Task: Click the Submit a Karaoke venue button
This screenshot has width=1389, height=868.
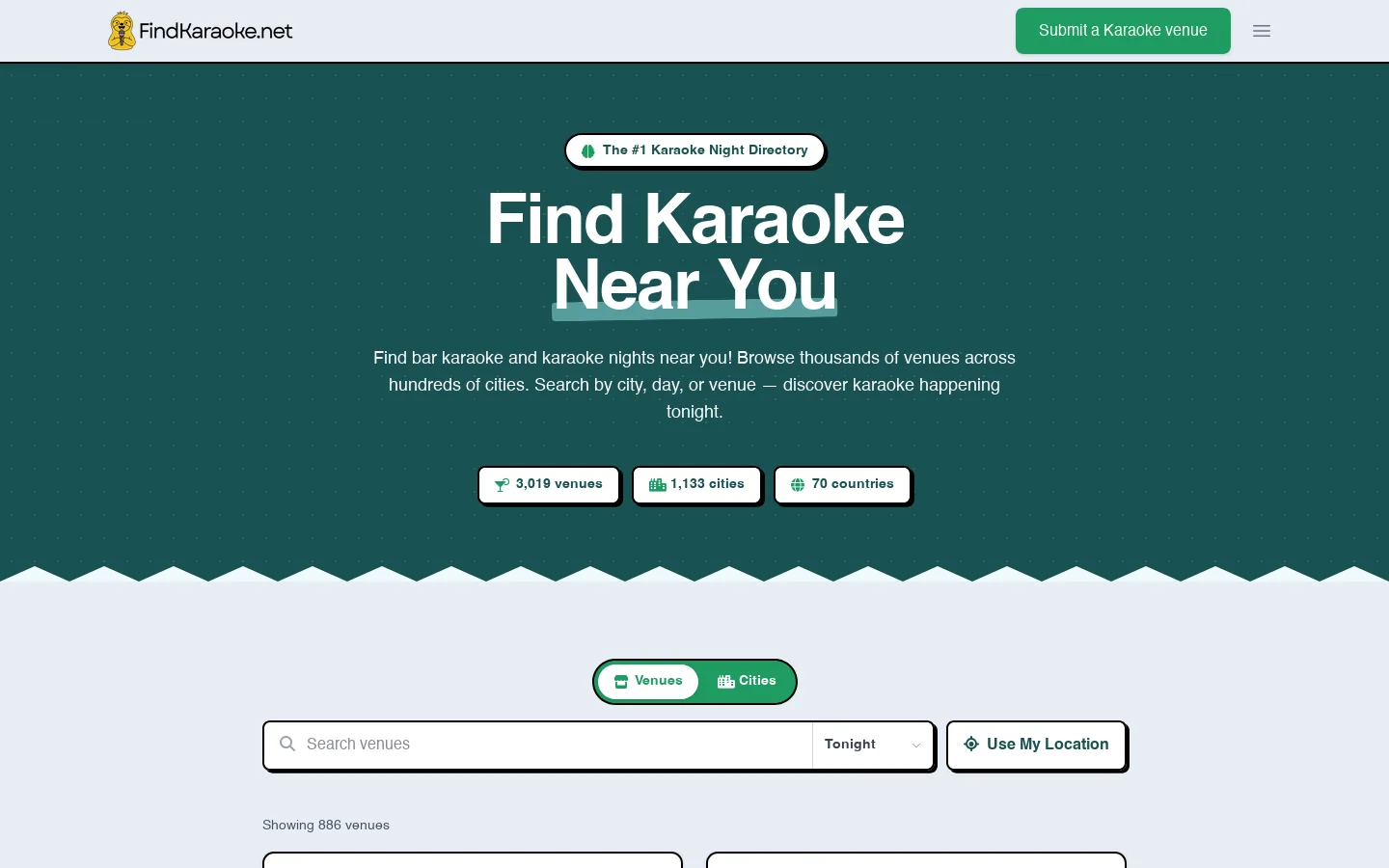Action: coord(1123,31)
